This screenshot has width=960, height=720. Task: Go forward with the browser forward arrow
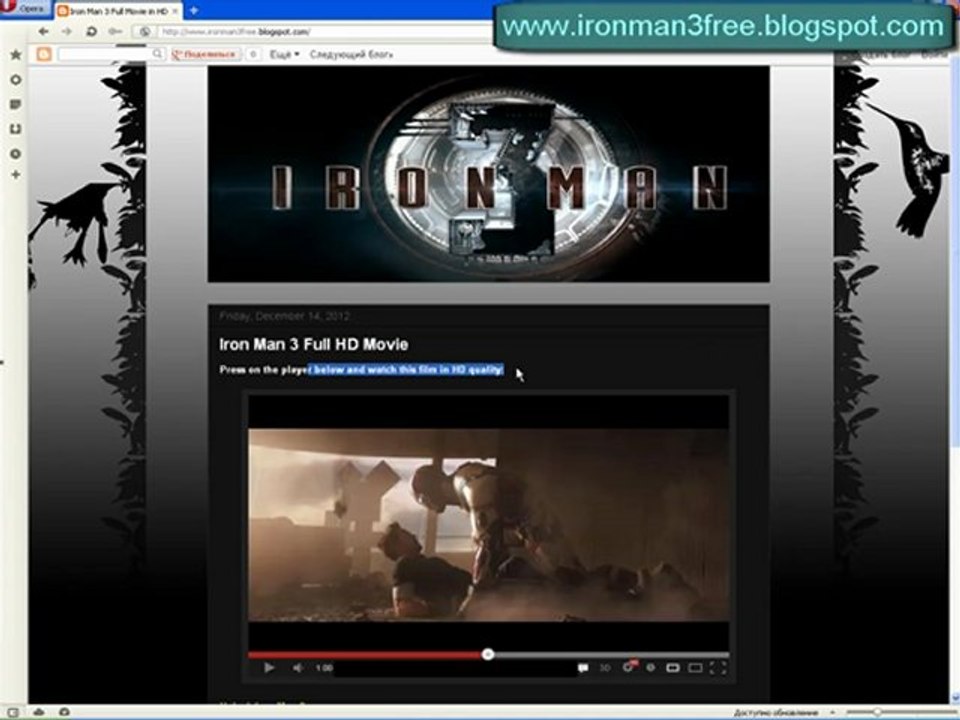67,31
